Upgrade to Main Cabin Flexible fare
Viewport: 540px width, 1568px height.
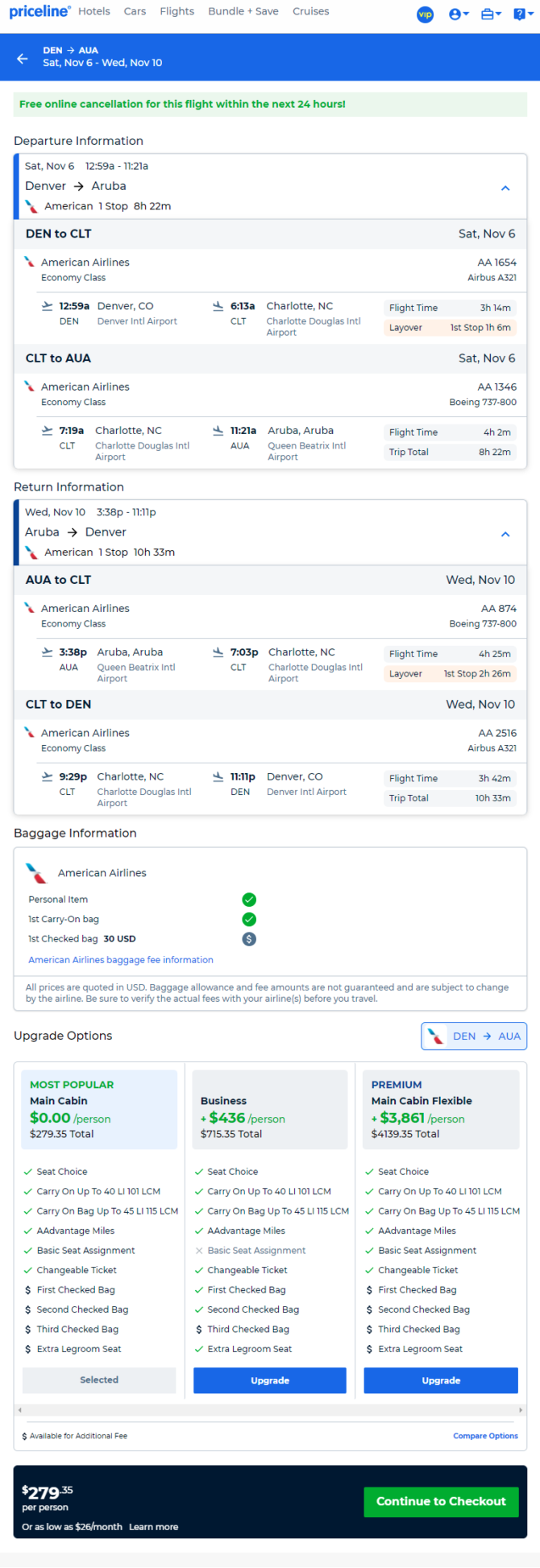441,1380
